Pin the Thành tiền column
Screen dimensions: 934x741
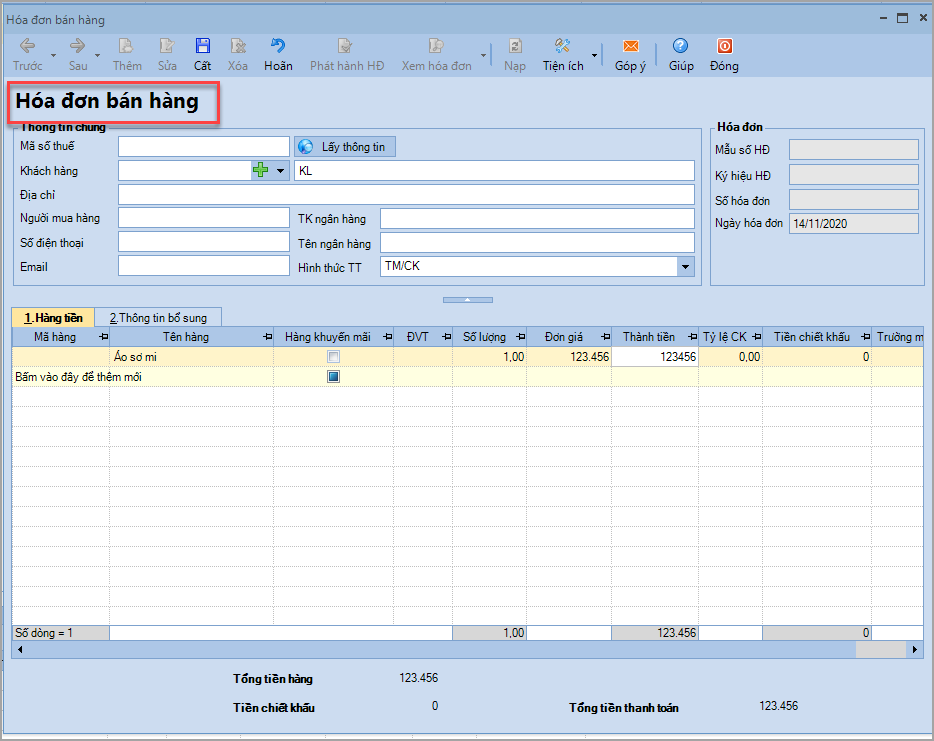coord(692,337)
